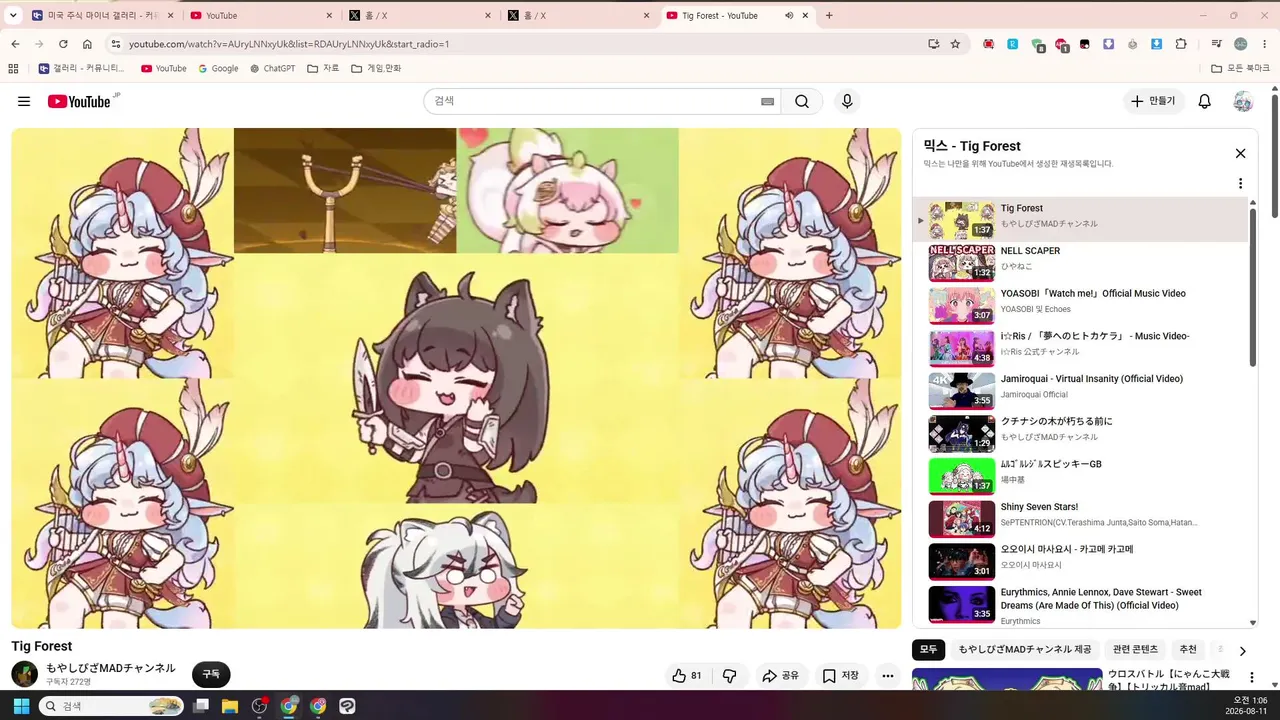Open the ChatGPT bookmark
Screen dimensions: 1280x720
pos(272,68)
